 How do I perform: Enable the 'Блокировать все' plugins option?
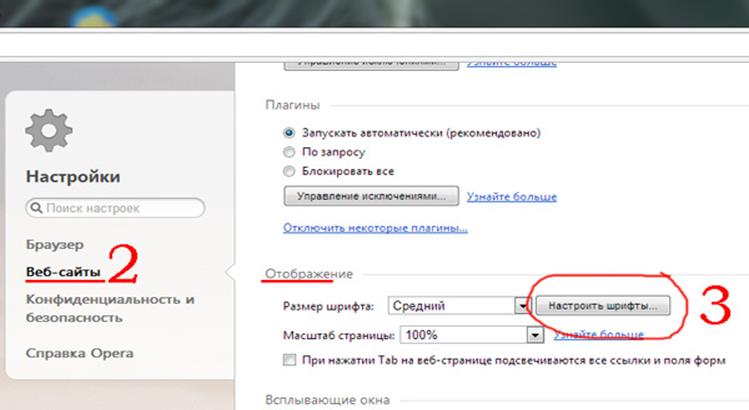click(x=290, y=171)
